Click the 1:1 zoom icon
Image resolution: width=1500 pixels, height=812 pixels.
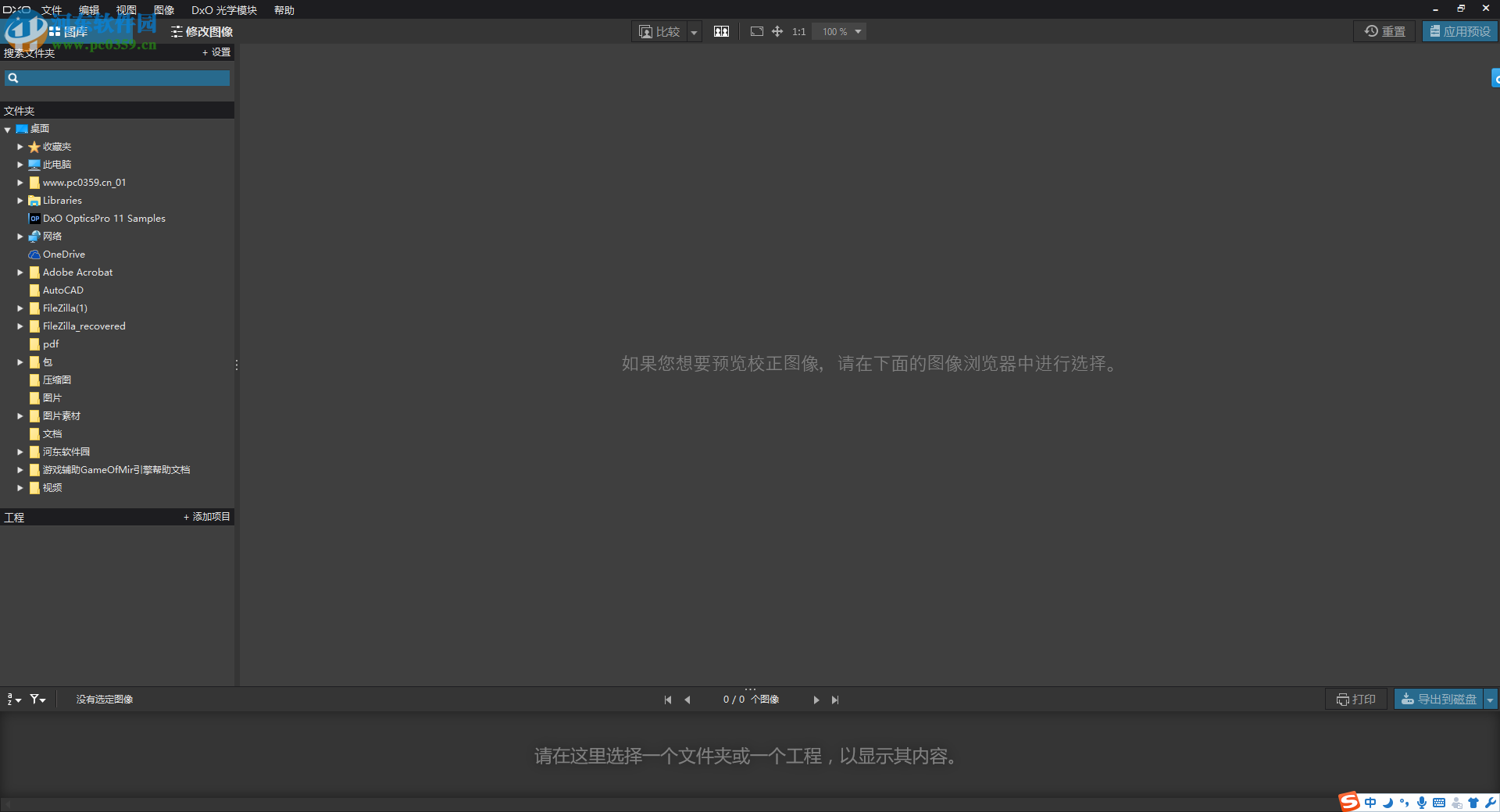pyautogui.click(x=798, y=31)
